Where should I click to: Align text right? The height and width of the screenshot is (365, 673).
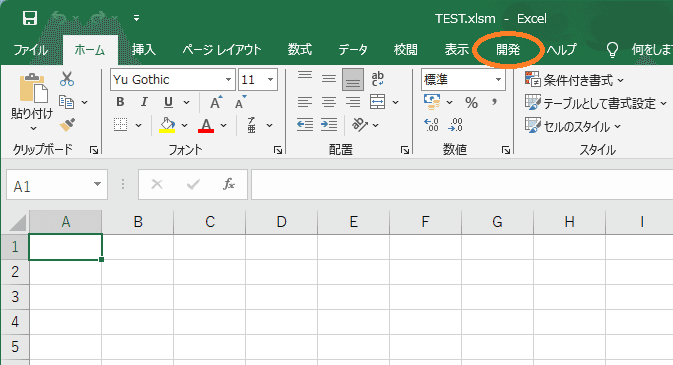point(353,102)
